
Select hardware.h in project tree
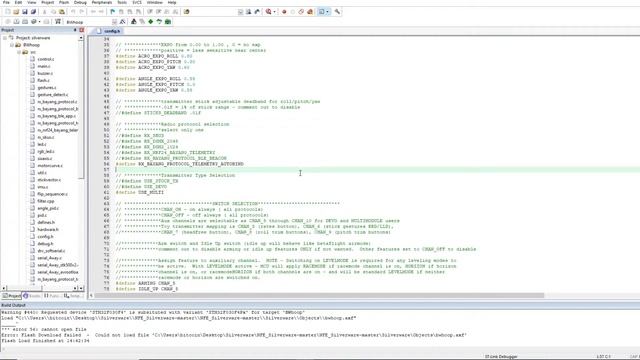coord(48,229)
